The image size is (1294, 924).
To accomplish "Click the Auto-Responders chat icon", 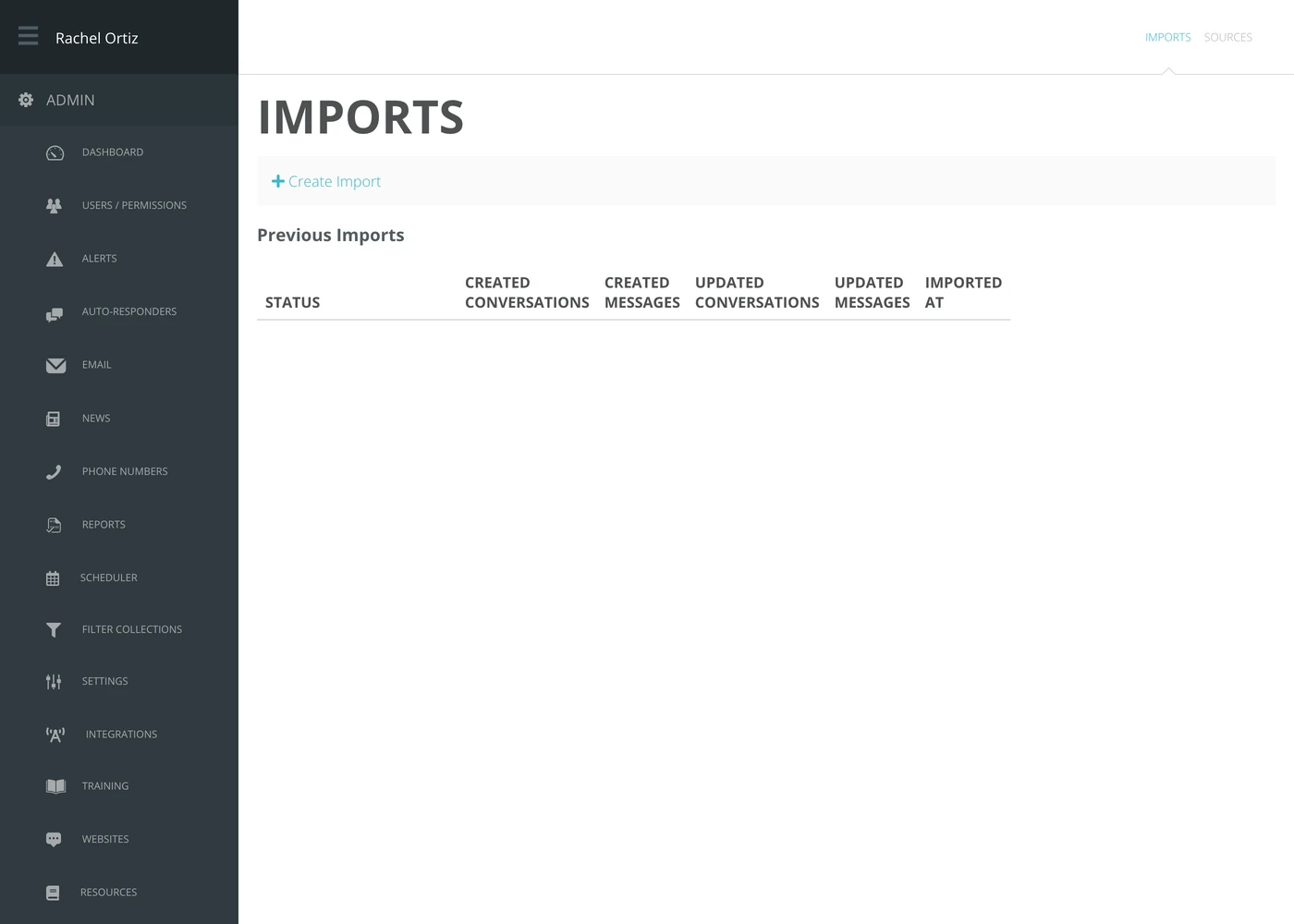I will [x=55, y=314].
